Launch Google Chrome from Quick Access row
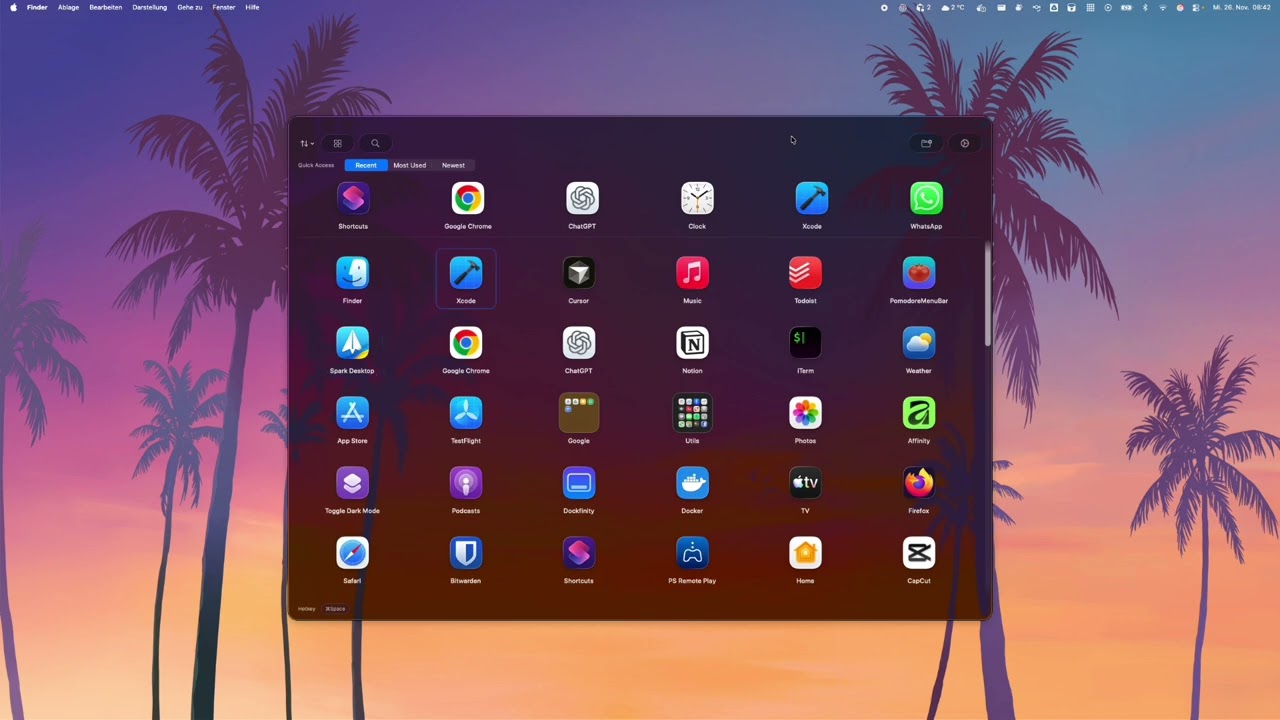The height and width of the screenshot is (720, 1280). pos(467,198)
